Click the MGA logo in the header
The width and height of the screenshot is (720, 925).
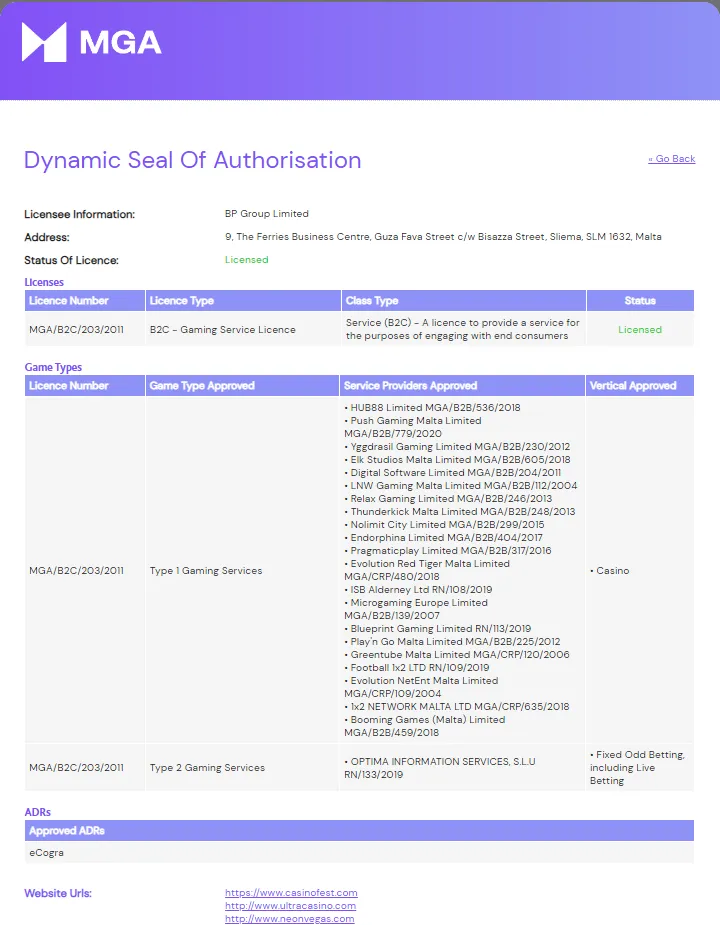point(91,42)
